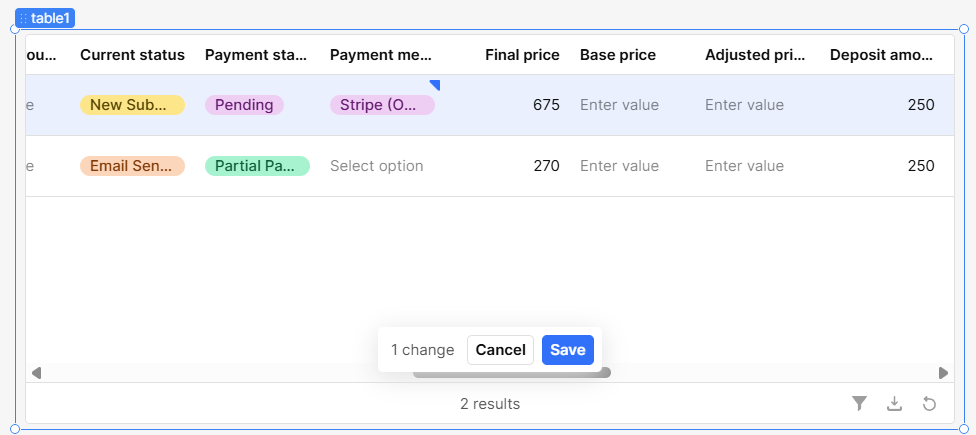The image size is (976, 435).
Task: Open the Email Sent status tag
Action: 132,166
